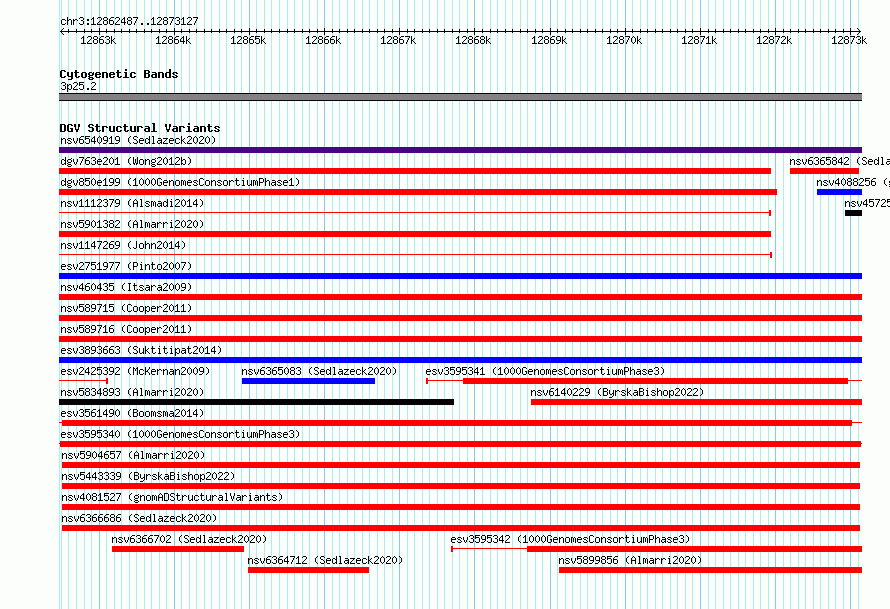This screenshot has width=890, height=609.
Task: Click nsv5899856 (Almarri2020) label
Action: [x=630, y=560]
